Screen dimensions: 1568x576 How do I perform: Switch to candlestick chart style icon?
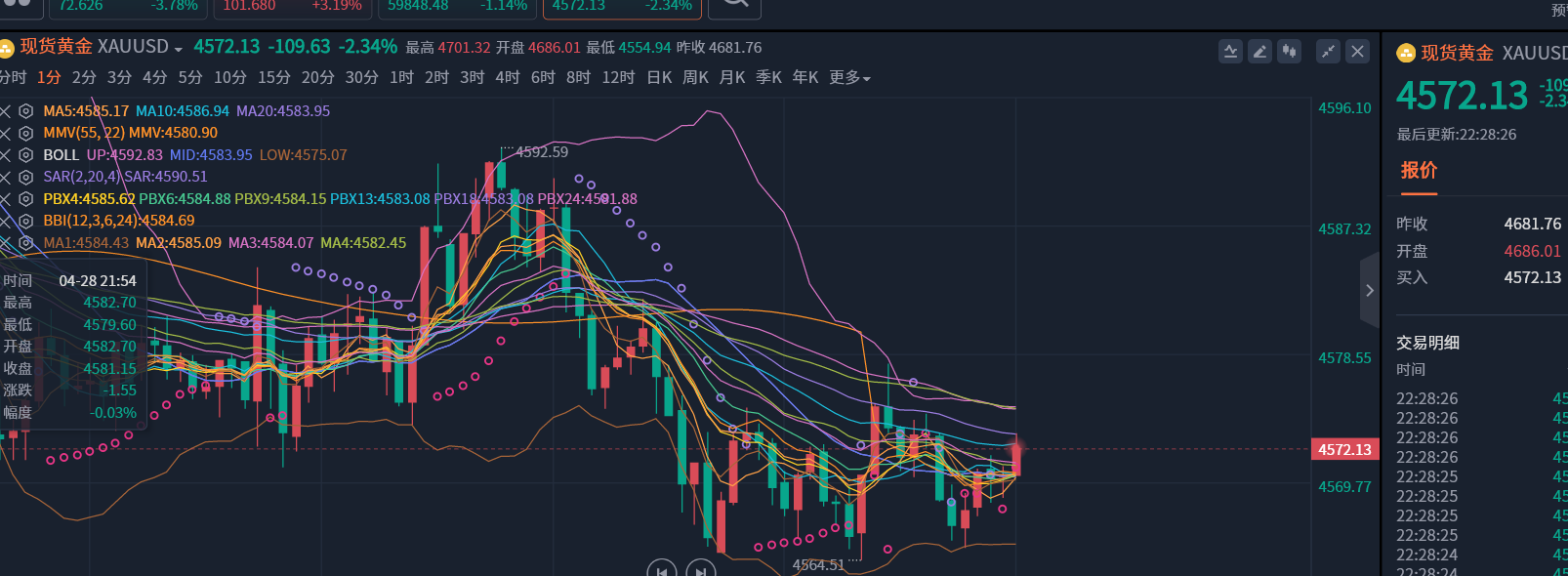tap(1289, 52)
